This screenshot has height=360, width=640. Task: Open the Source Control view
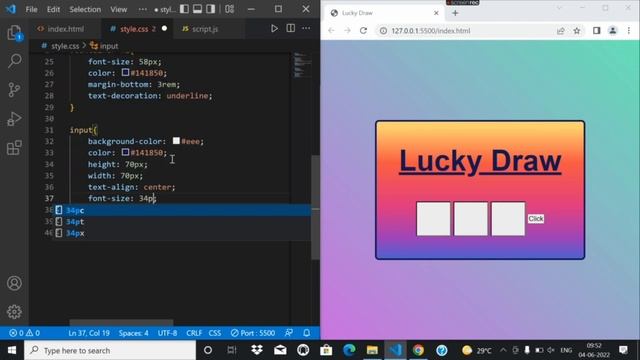(x=14, y=90)
